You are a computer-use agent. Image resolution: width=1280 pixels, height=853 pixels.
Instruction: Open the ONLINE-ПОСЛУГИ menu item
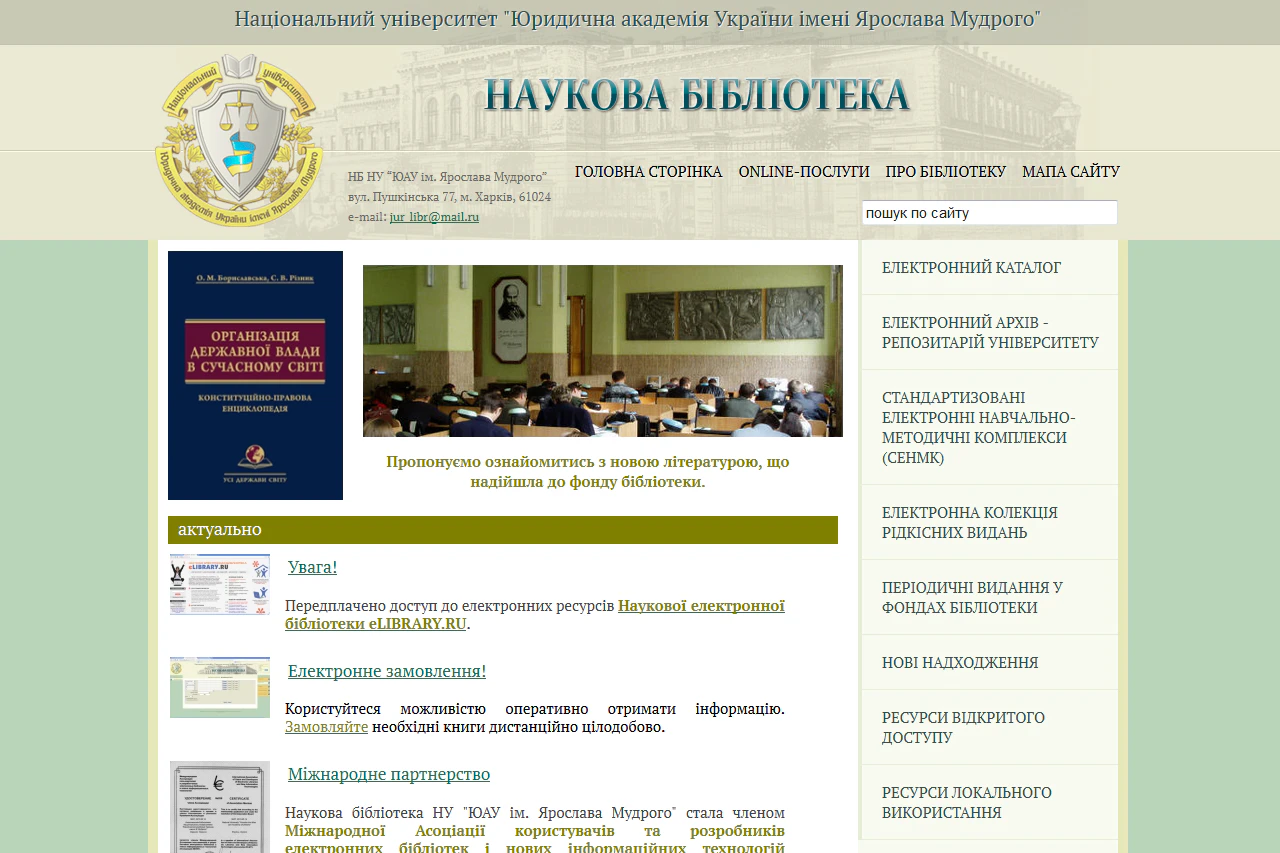tap(804, 171)
